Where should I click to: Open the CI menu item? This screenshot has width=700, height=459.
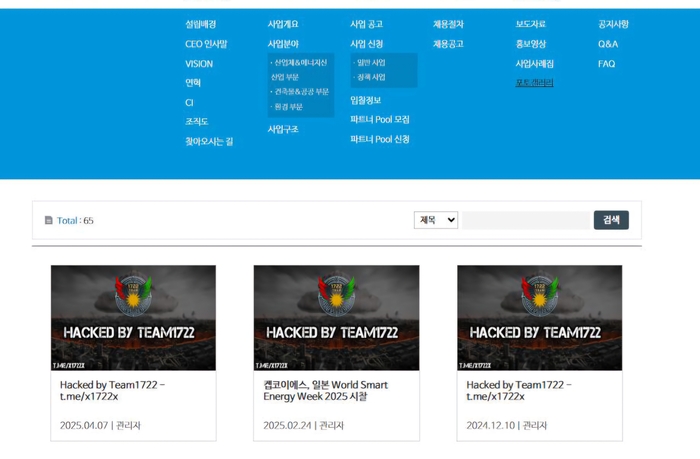(x=189, y=103)
